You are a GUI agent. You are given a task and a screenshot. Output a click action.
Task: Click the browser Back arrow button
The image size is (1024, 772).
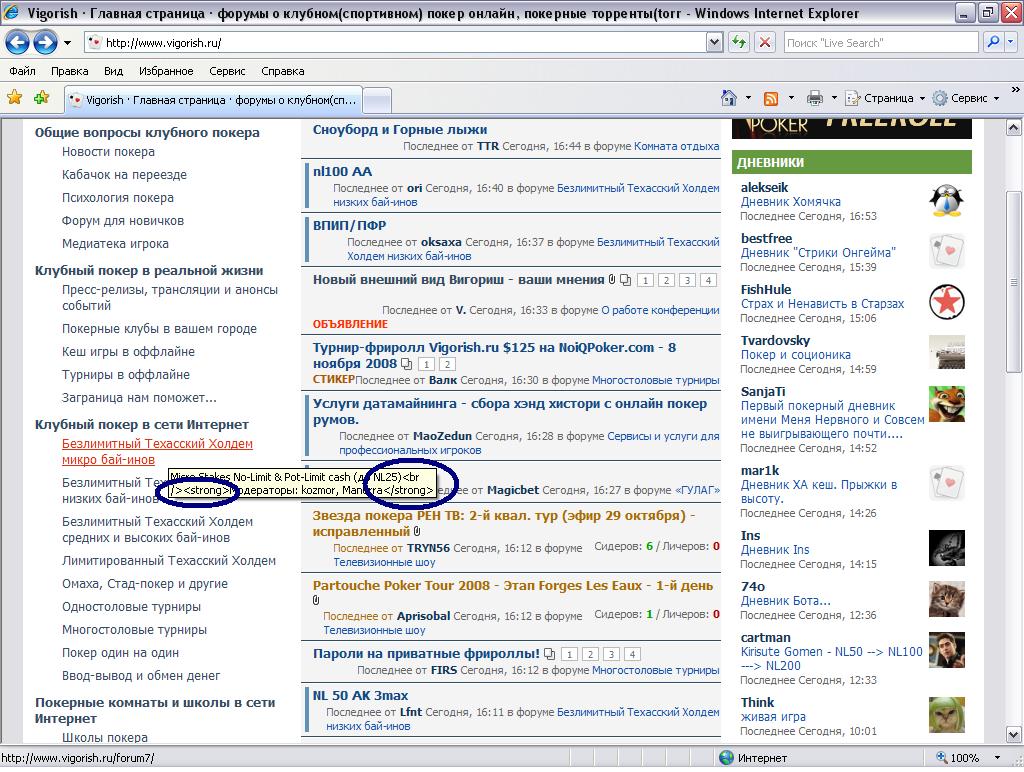click(18, 42)
